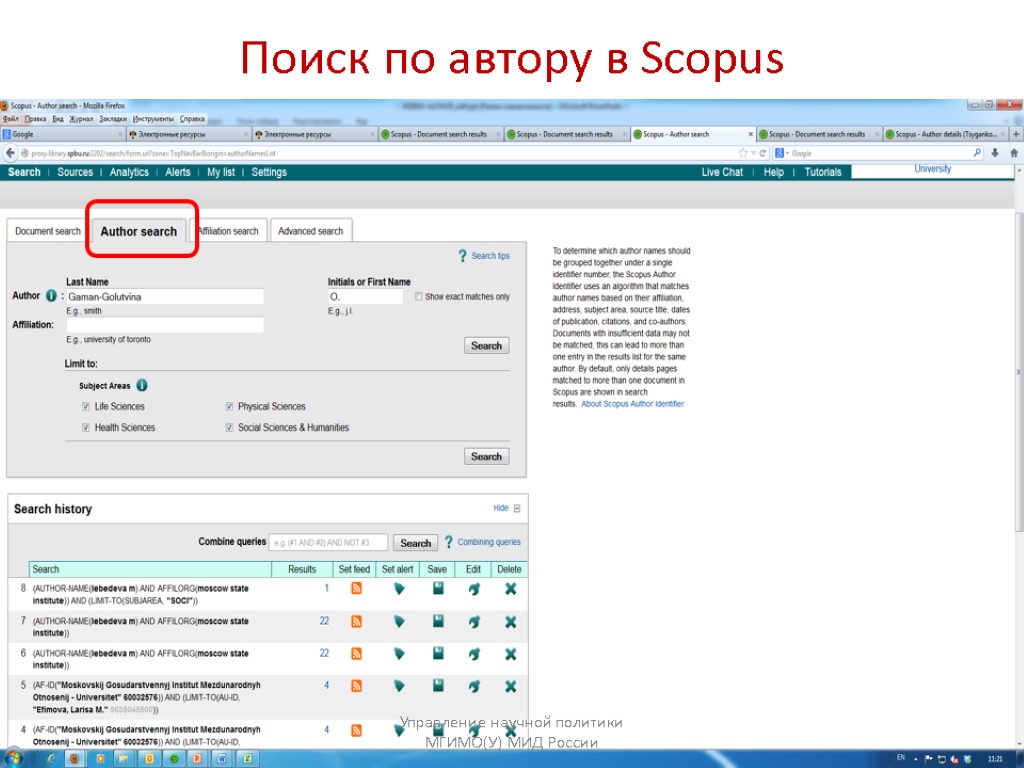Click the downloads arrow icon in Firefox toolbar

tap(995, 153)
